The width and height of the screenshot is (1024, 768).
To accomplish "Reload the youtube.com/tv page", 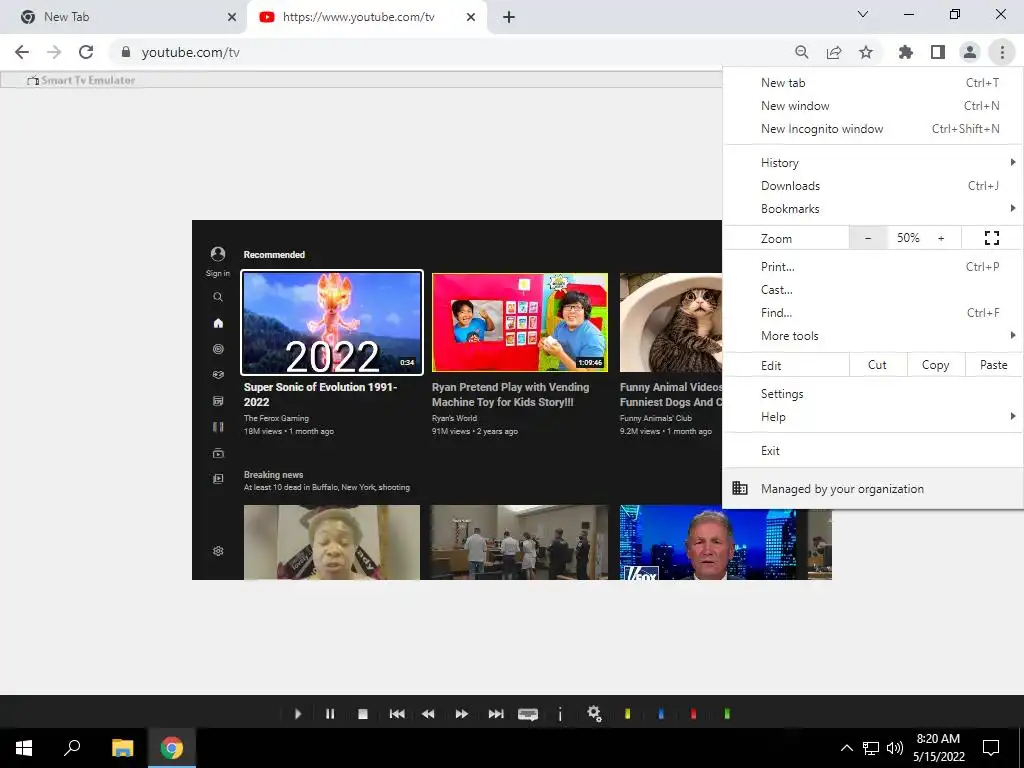I will point(86,52).
